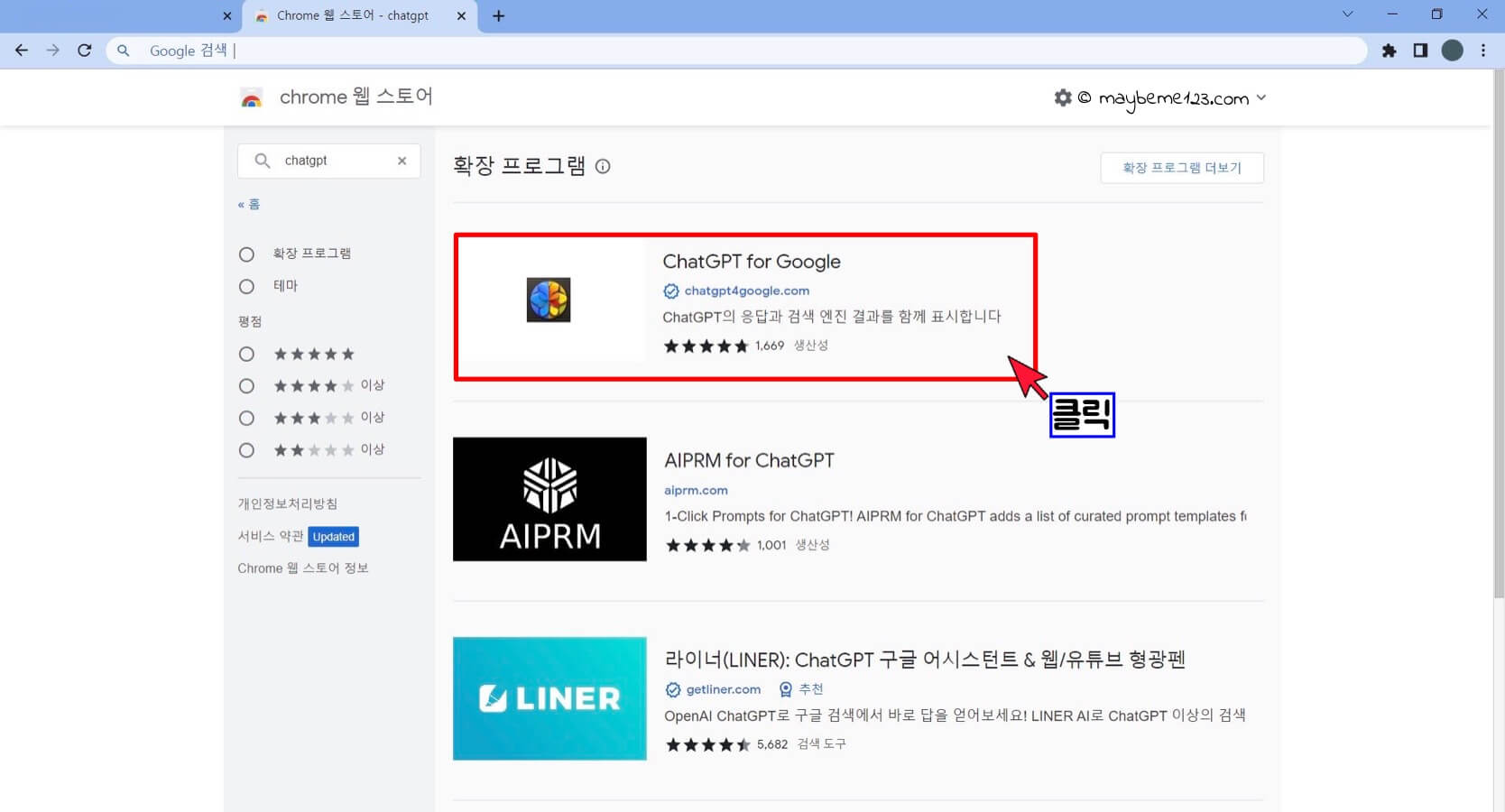Close the Chrome 웹 스토어 tab

coord(461,15)
